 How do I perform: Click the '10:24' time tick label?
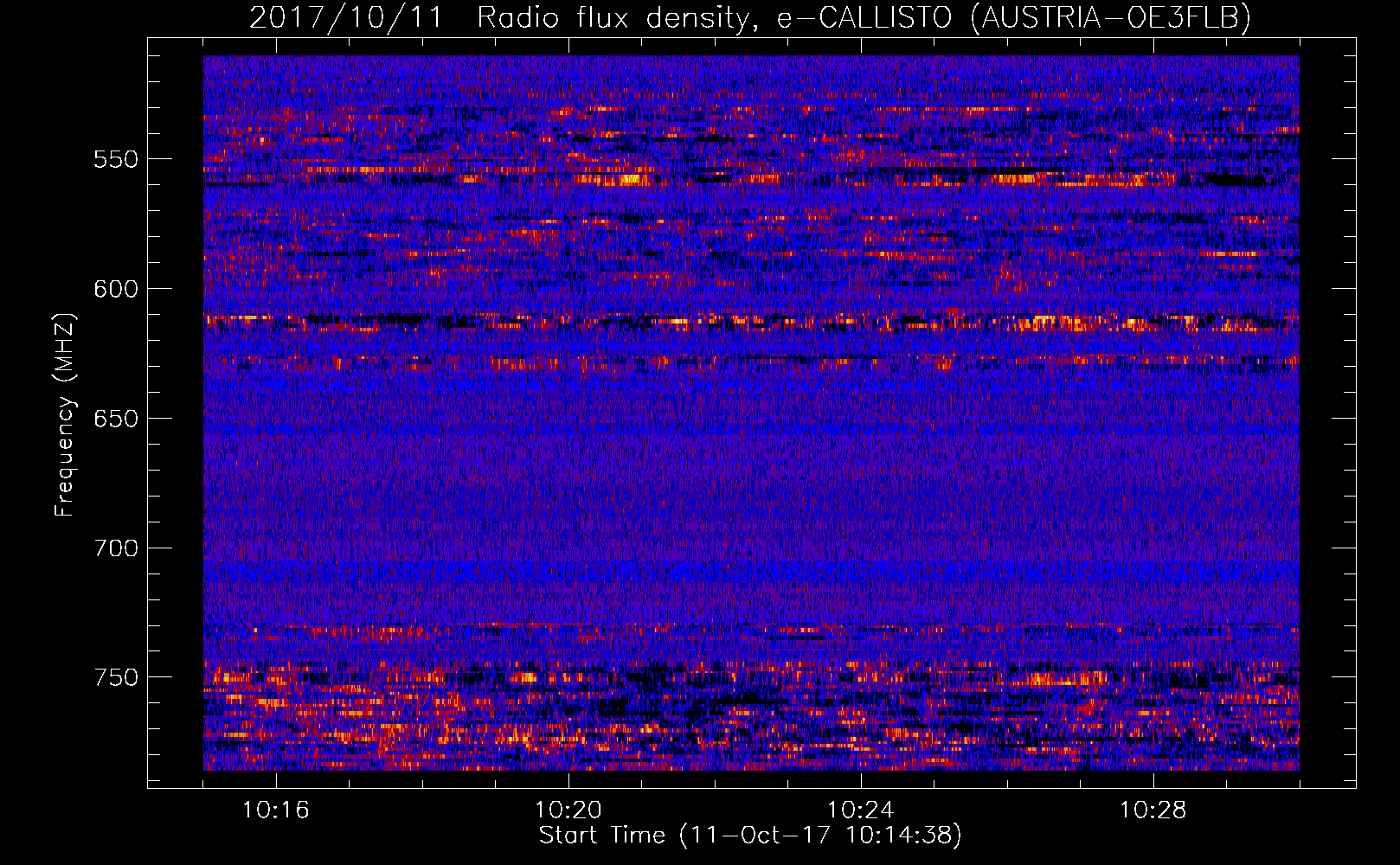(861, 811)
